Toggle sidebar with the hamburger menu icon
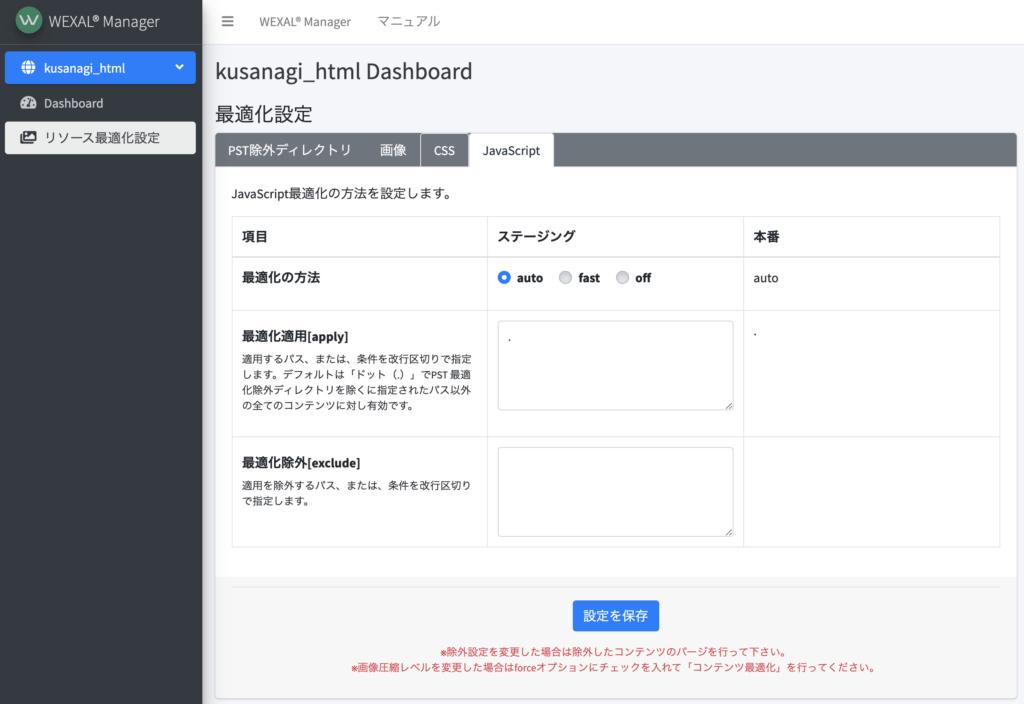 point(227,22)
